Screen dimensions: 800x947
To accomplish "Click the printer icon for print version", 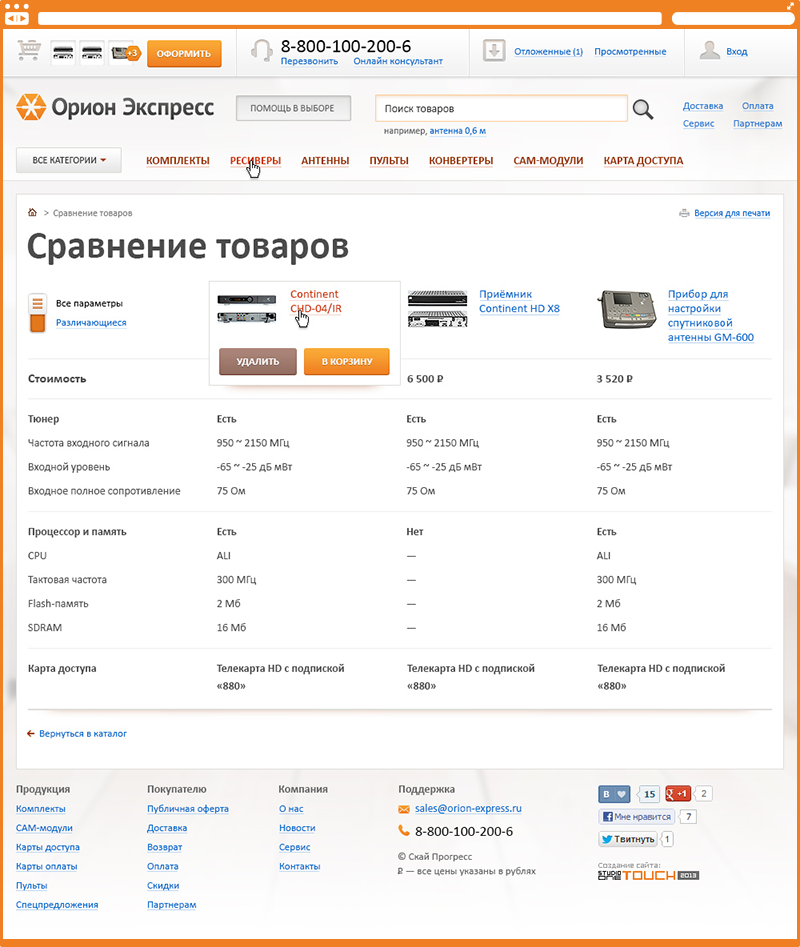I will [x=684, y=213].
